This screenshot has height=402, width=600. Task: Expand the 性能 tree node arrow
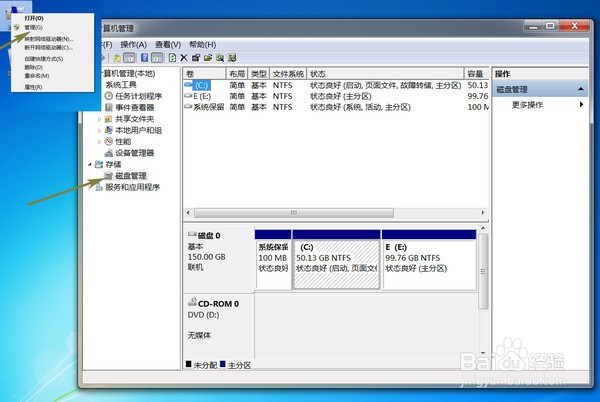[99, 142]
